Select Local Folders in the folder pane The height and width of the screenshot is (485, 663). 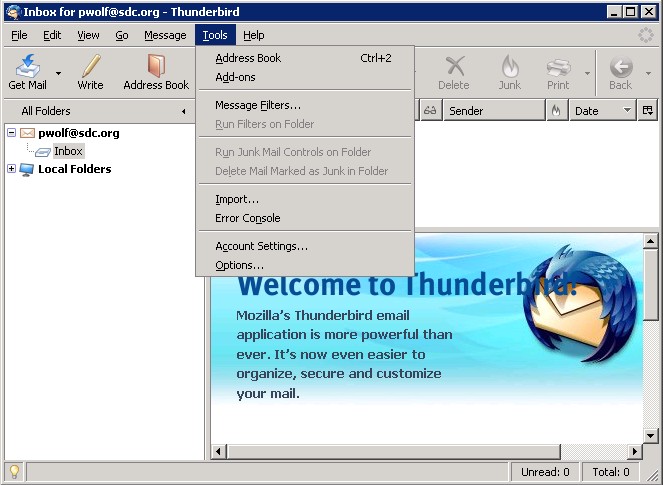point(74,169)
